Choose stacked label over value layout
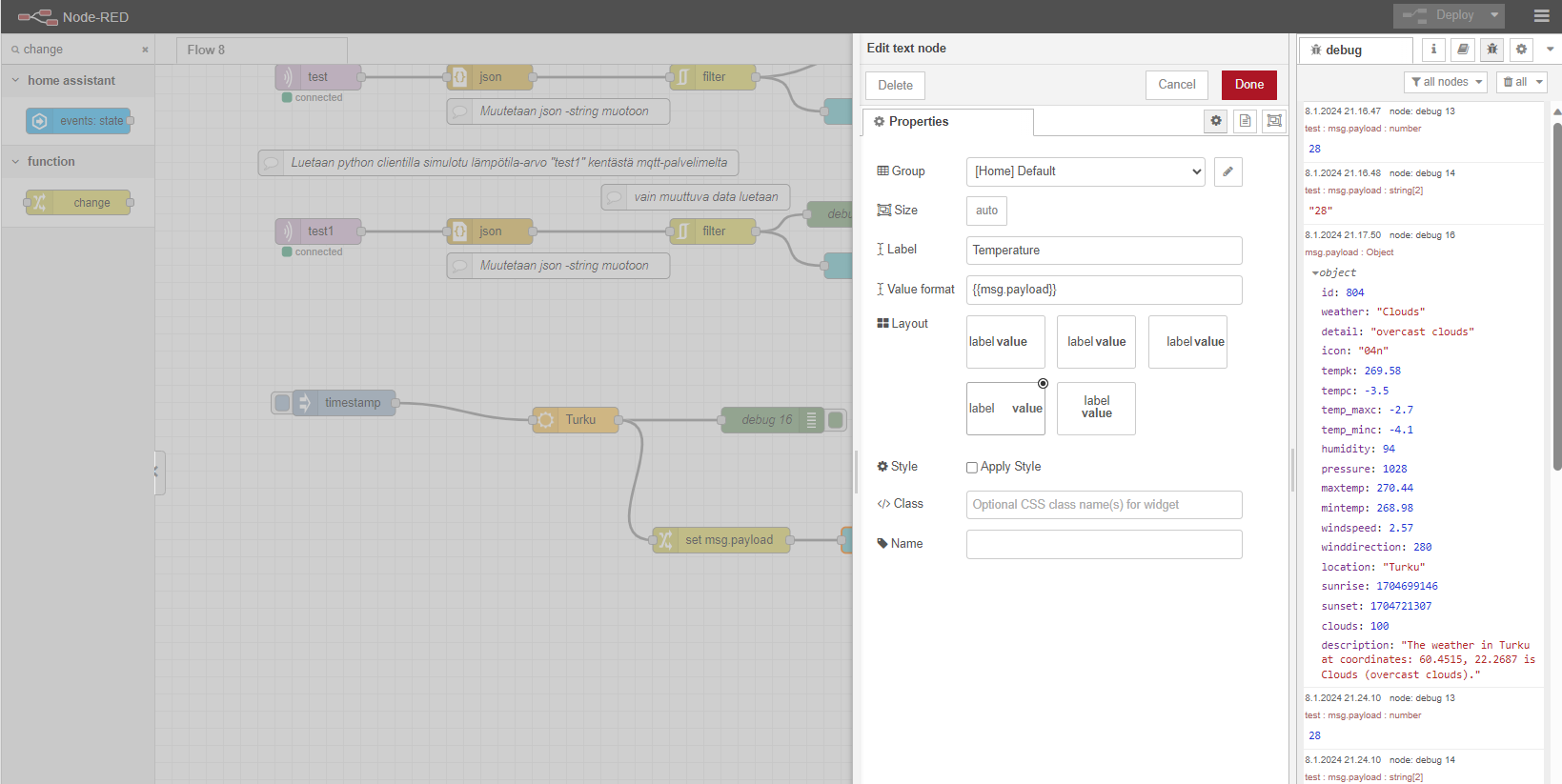Image resolution: width=1562 pixels, height=784 pixels. coord(1096,409)
